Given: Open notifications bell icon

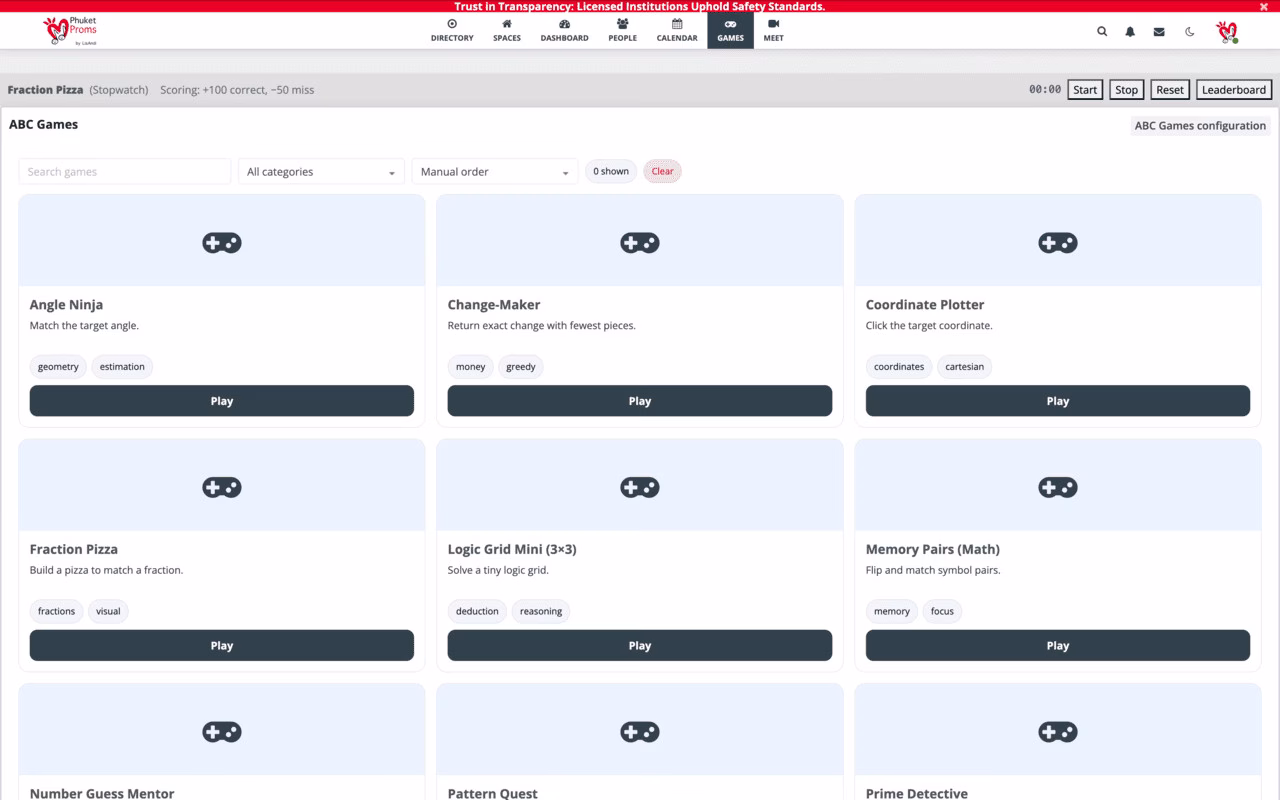Looking at the screenshot, I should [x=1130, y=31].
